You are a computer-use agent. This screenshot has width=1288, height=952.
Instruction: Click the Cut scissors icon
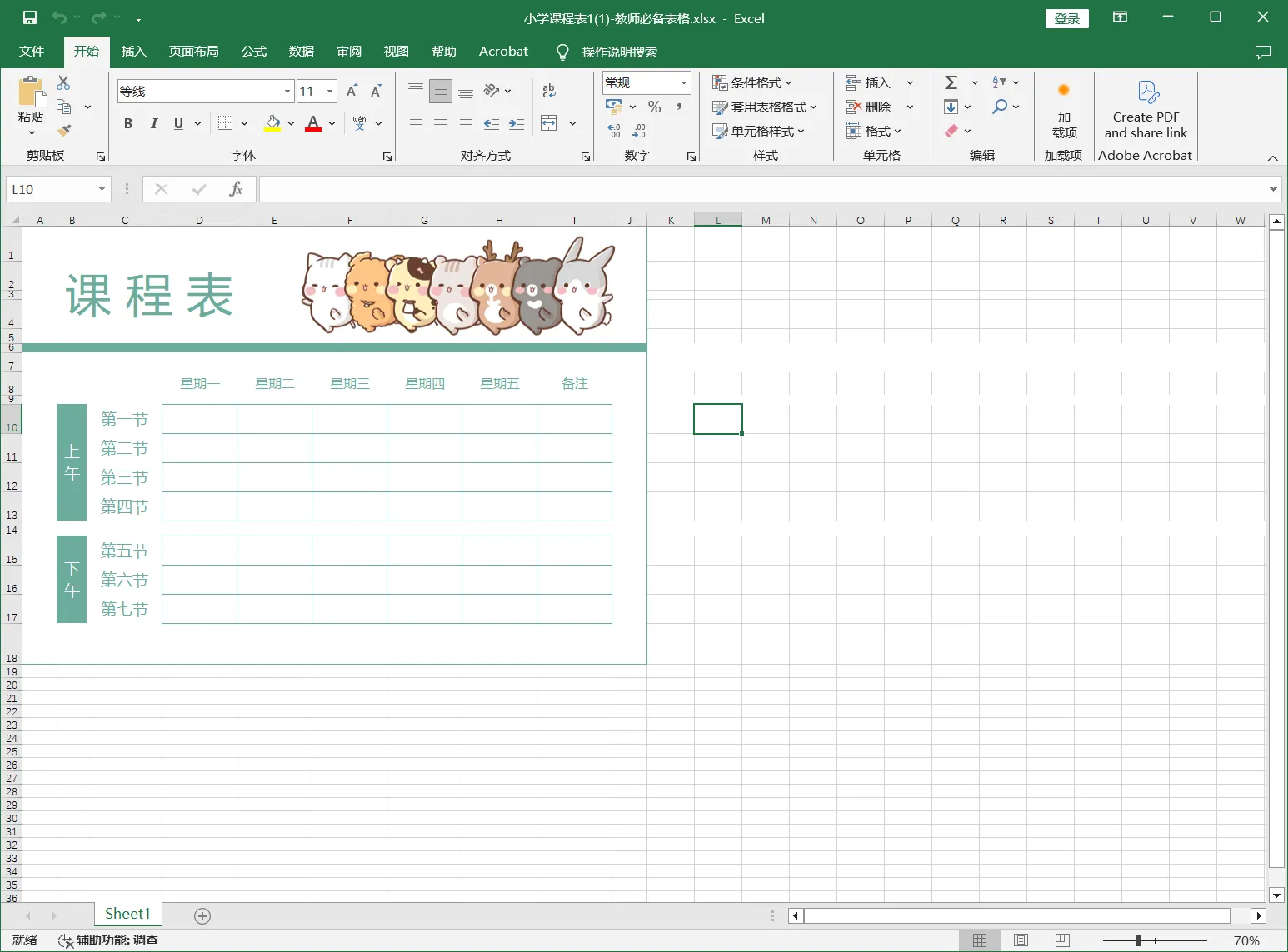coord(63,82)
